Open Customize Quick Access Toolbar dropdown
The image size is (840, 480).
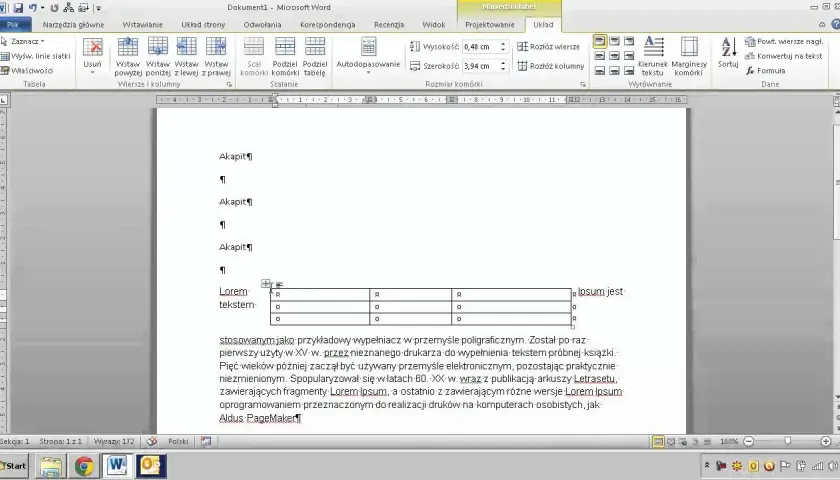pos(99,8)
